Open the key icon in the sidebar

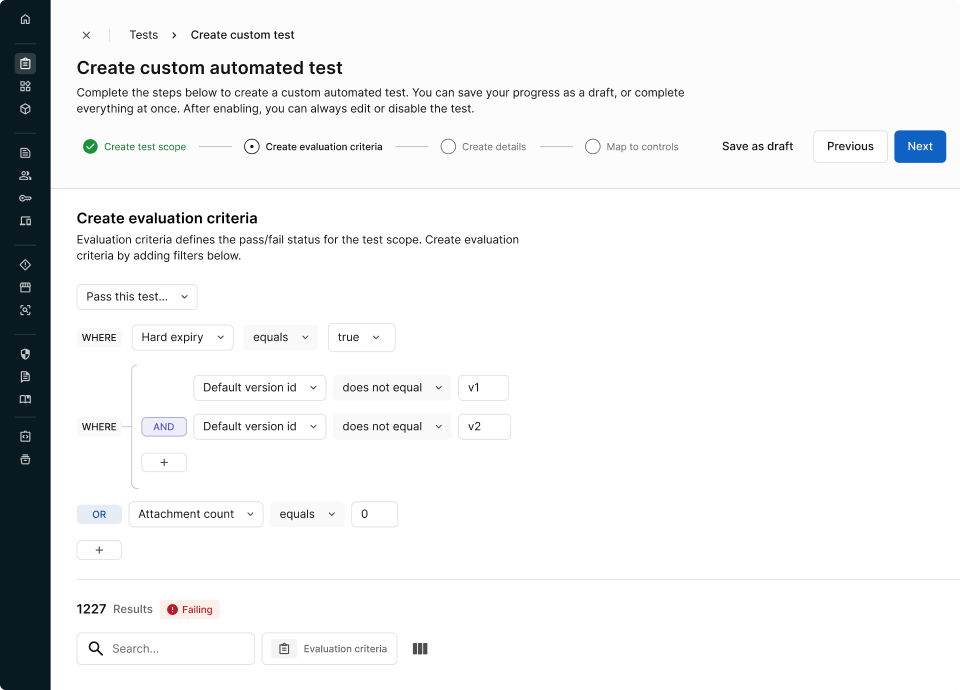point(25,198)
